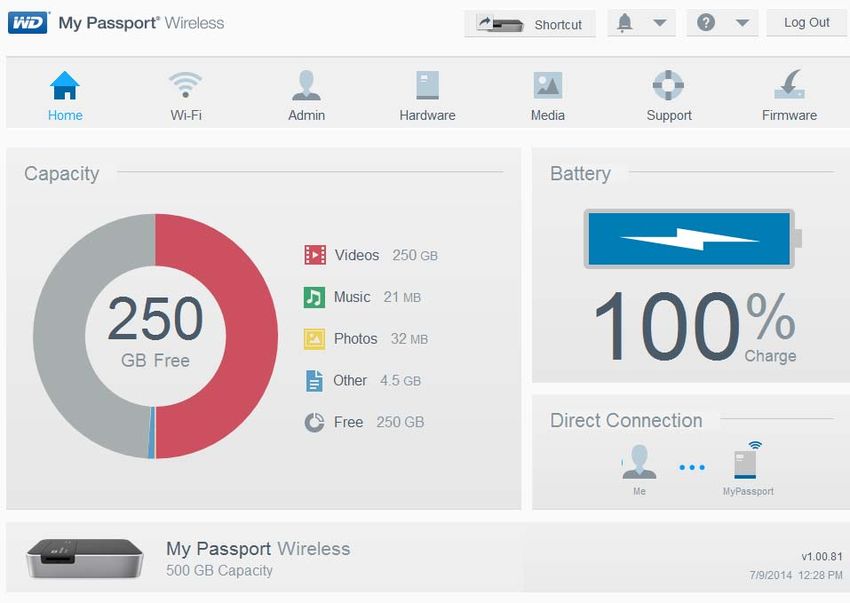Select the Admin tab label
The height and width of the screenshot is (603, 850).
306,116
